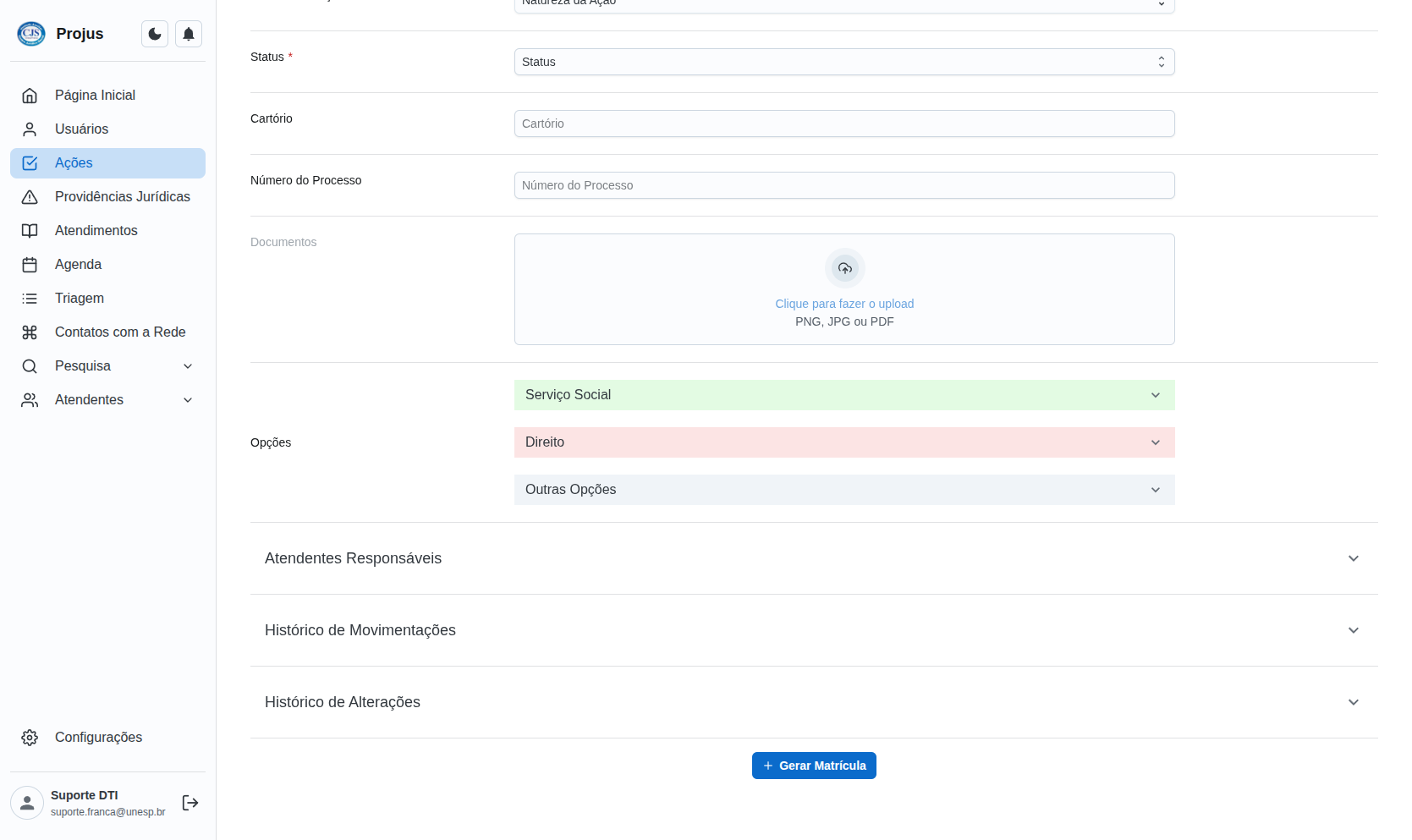Expand the Pesquisa submenu

coord(107,366)
